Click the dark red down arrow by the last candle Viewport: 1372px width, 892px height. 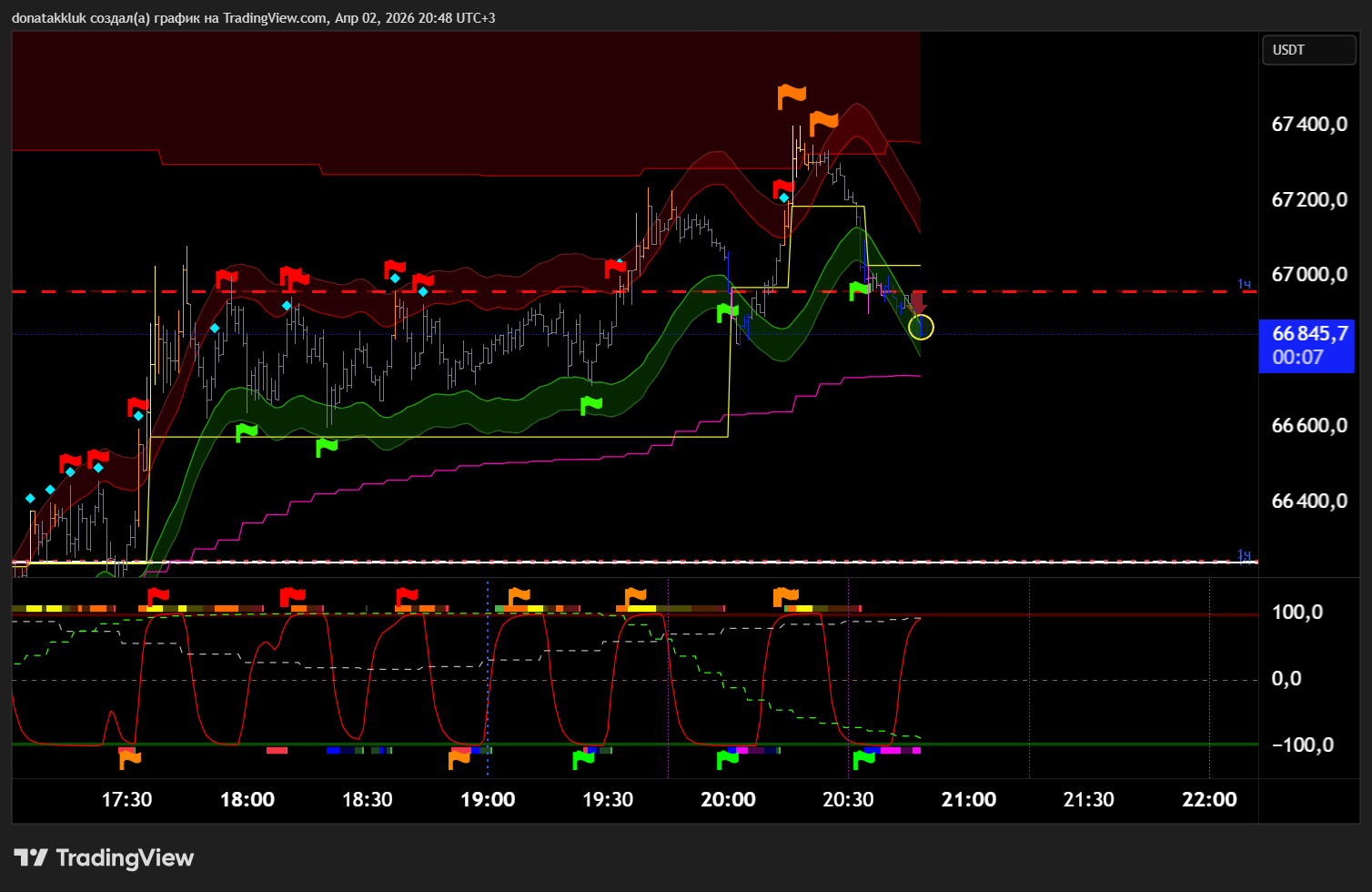(x=917, y=303)
